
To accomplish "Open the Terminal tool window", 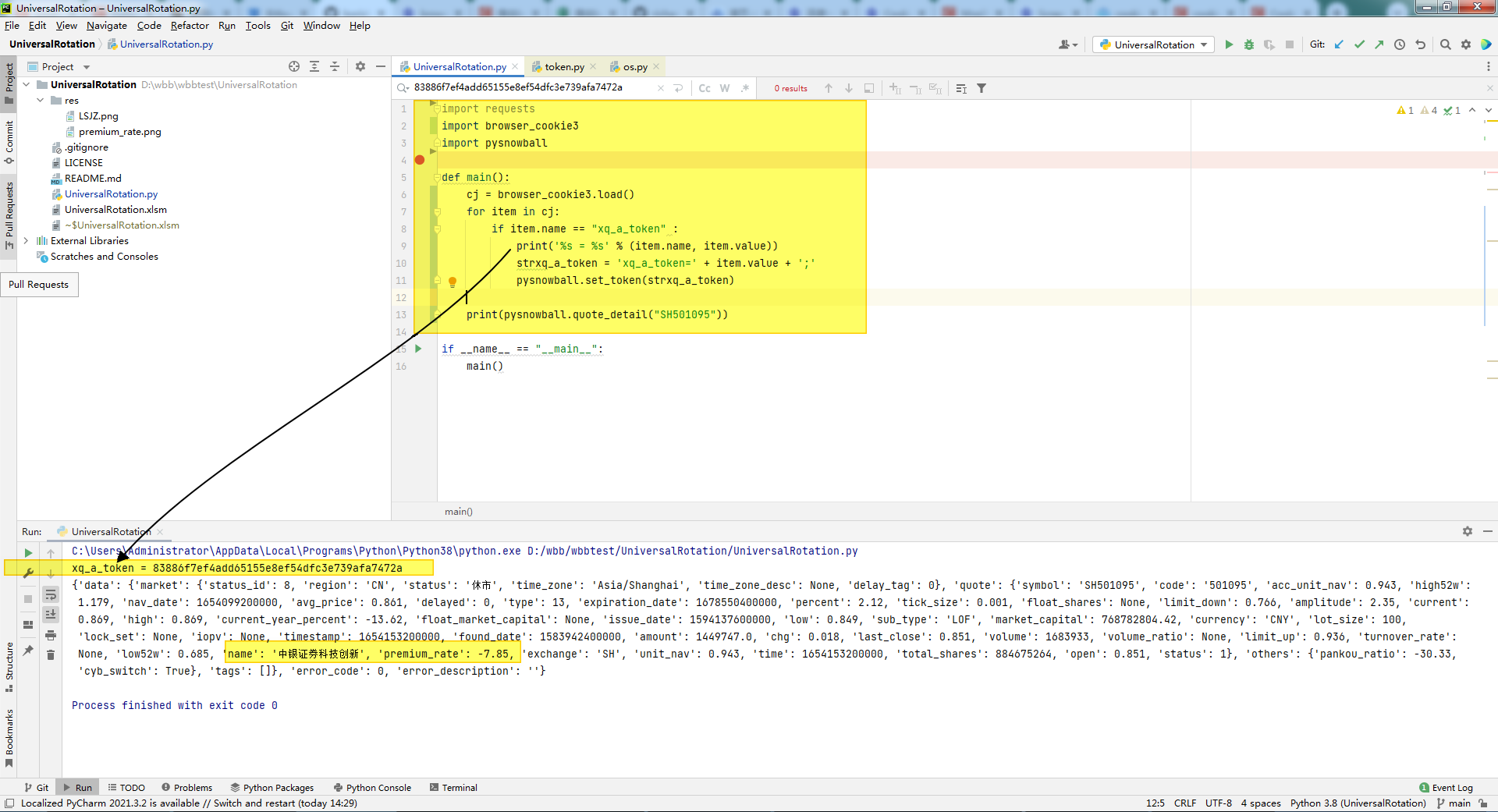I will pos(453,788).
